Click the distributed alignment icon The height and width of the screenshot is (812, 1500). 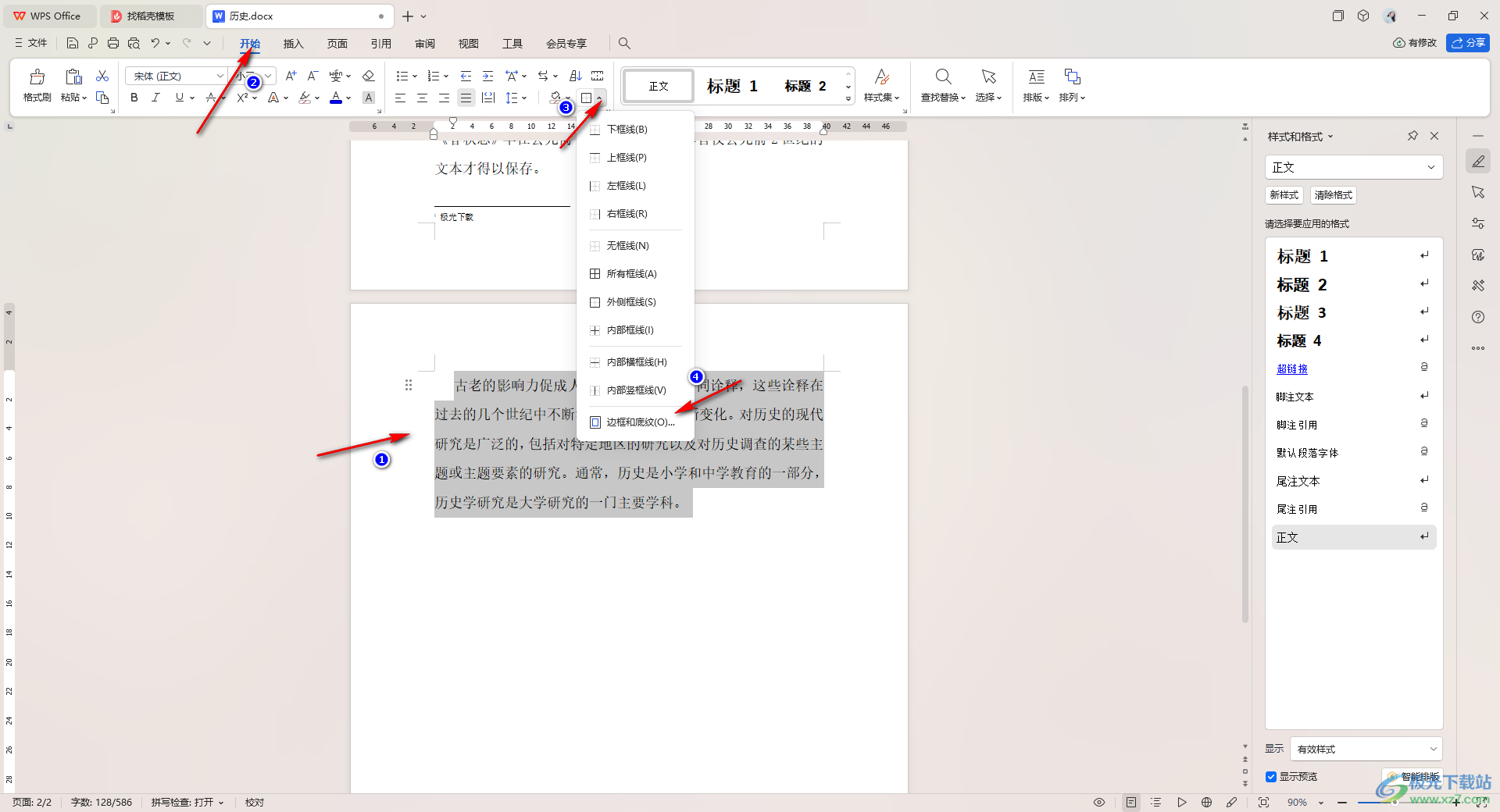[488, 98]
